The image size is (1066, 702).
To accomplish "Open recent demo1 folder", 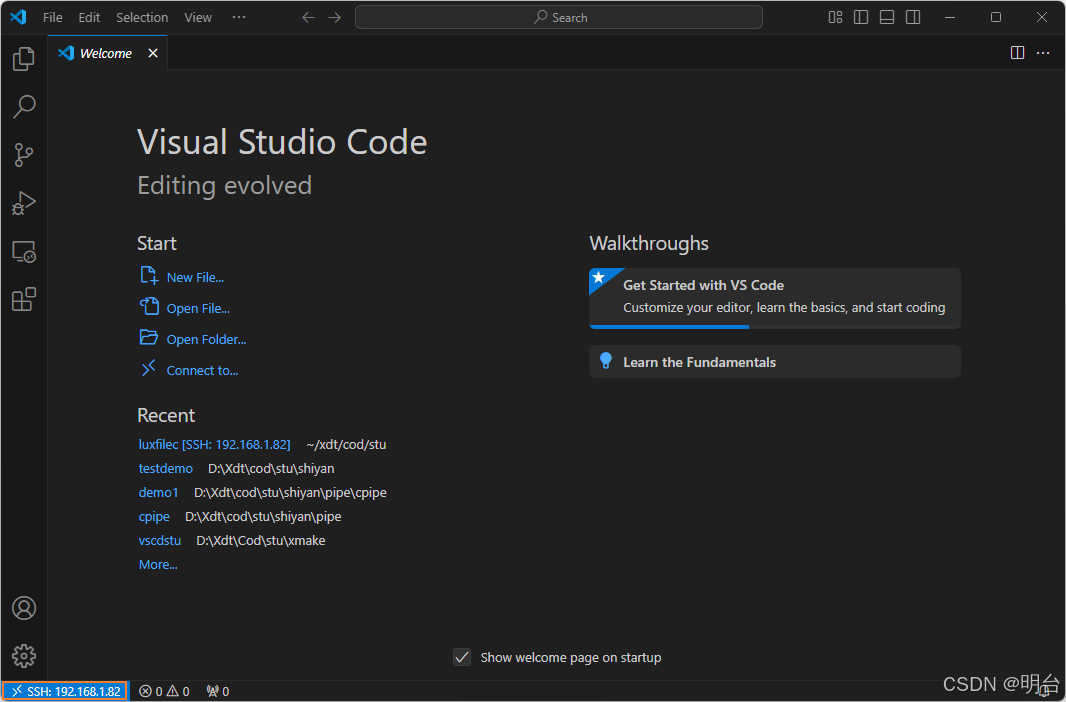I will point(158,493).
